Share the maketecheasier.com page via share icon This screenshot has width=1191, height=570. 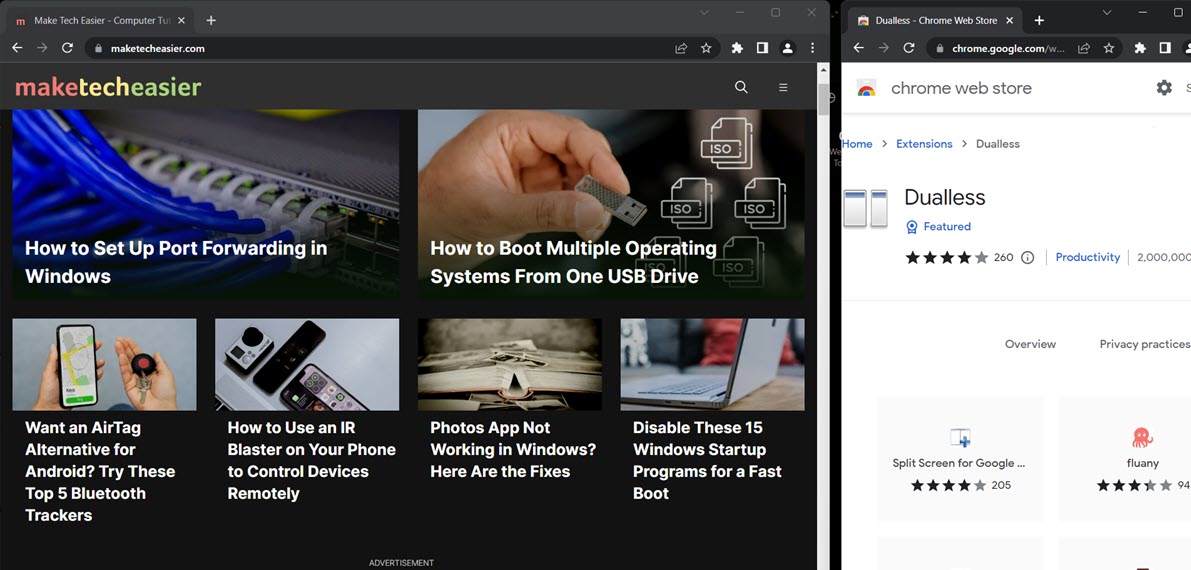[681, 48]
